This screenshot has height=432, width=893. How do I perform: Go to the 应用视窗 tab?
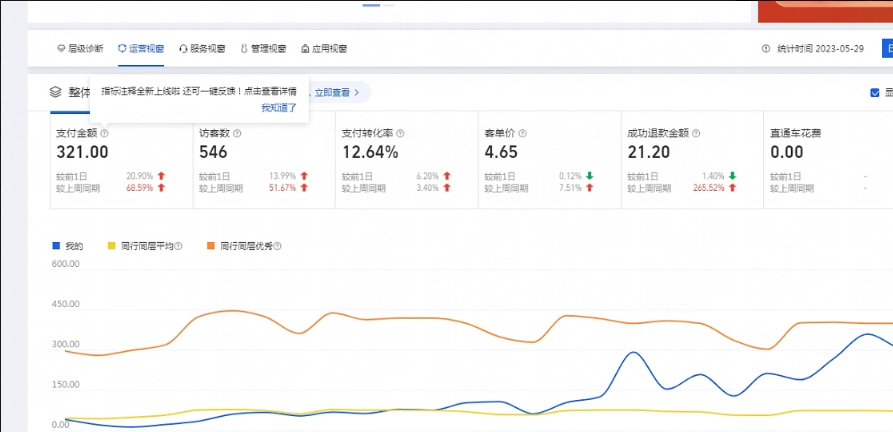(324, 48)
